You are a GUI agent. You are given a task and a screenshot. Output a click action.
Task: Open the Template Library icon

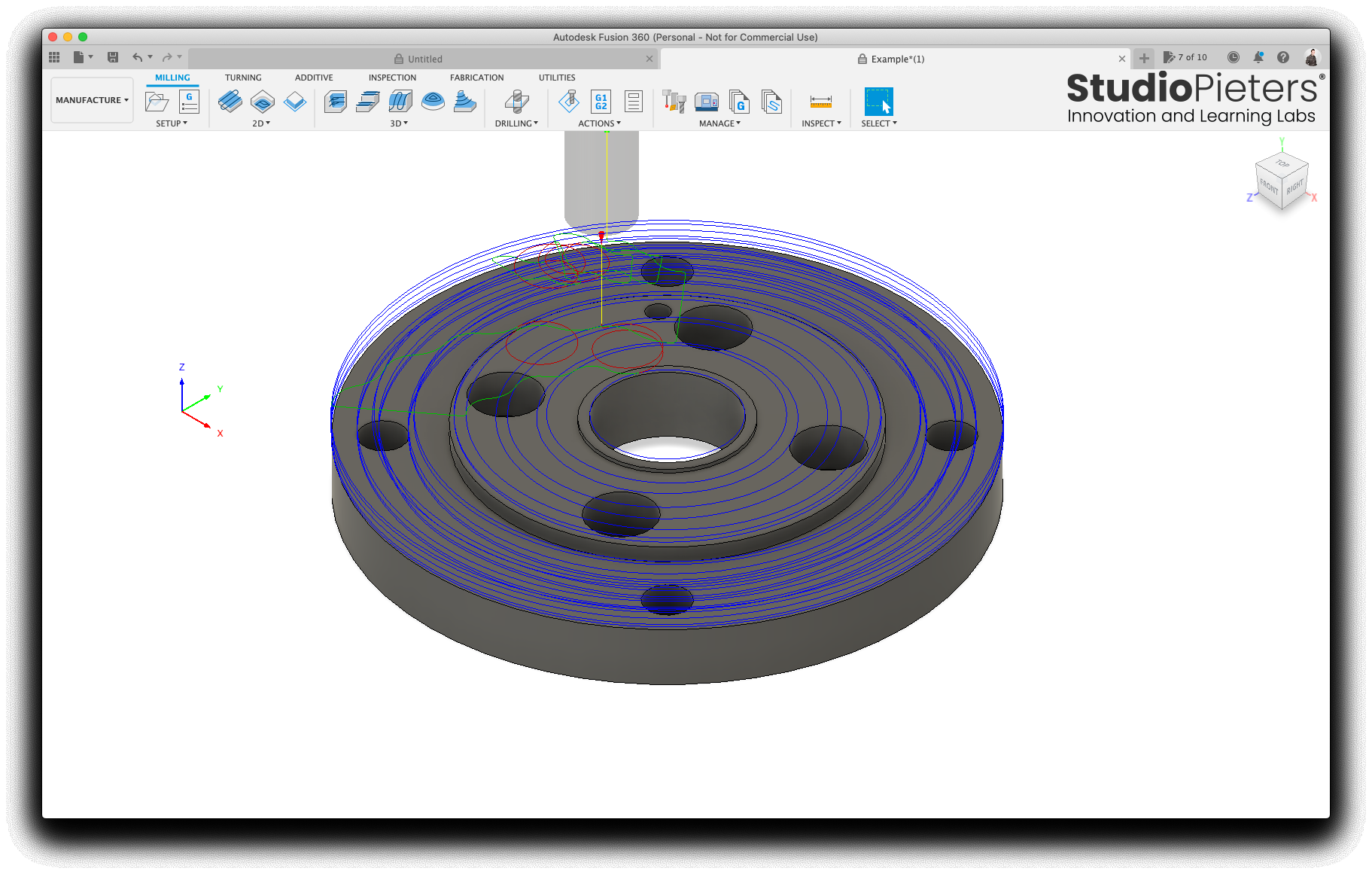point(771,101)
